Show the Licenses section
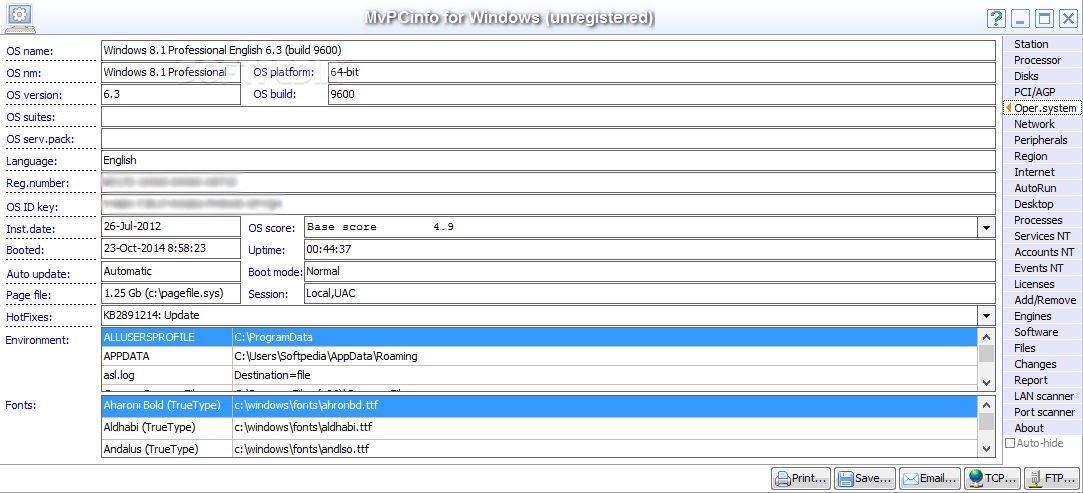Screen dimensions: 1083x493 pos(1041,284)
